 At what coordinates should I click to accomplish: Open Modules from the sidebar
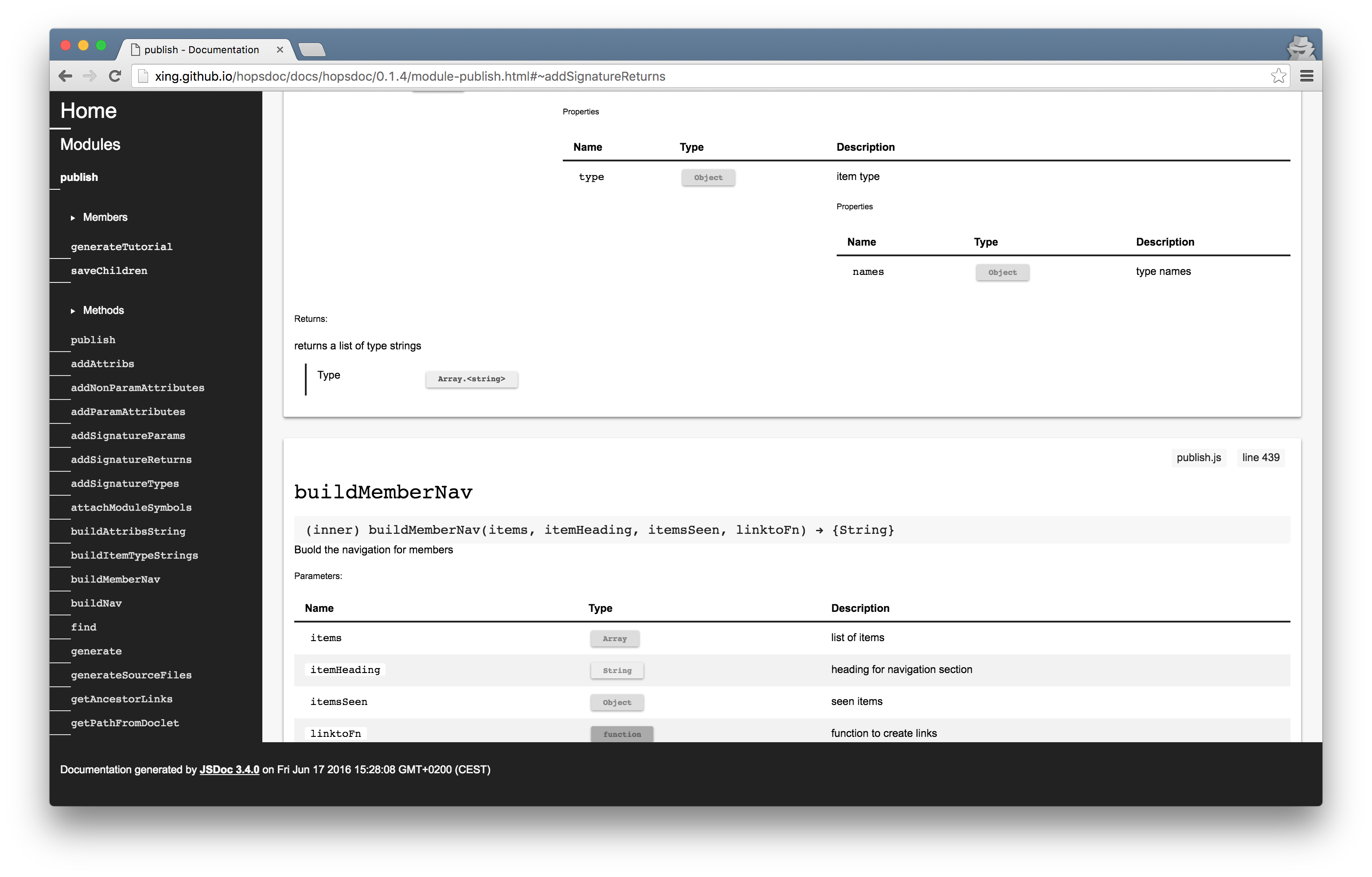[x=90, y=144]
